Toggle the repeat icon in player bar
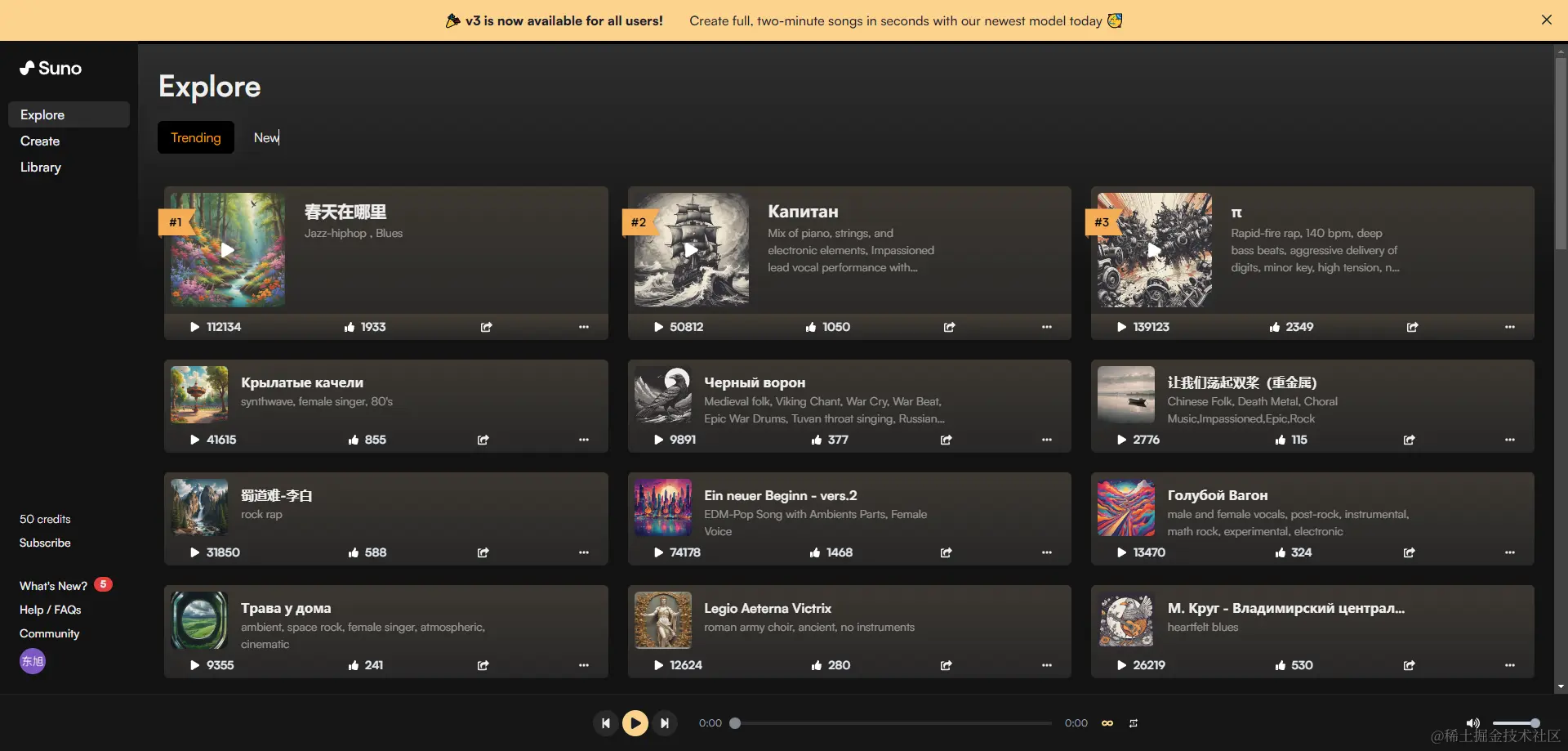 [1134, 723]
